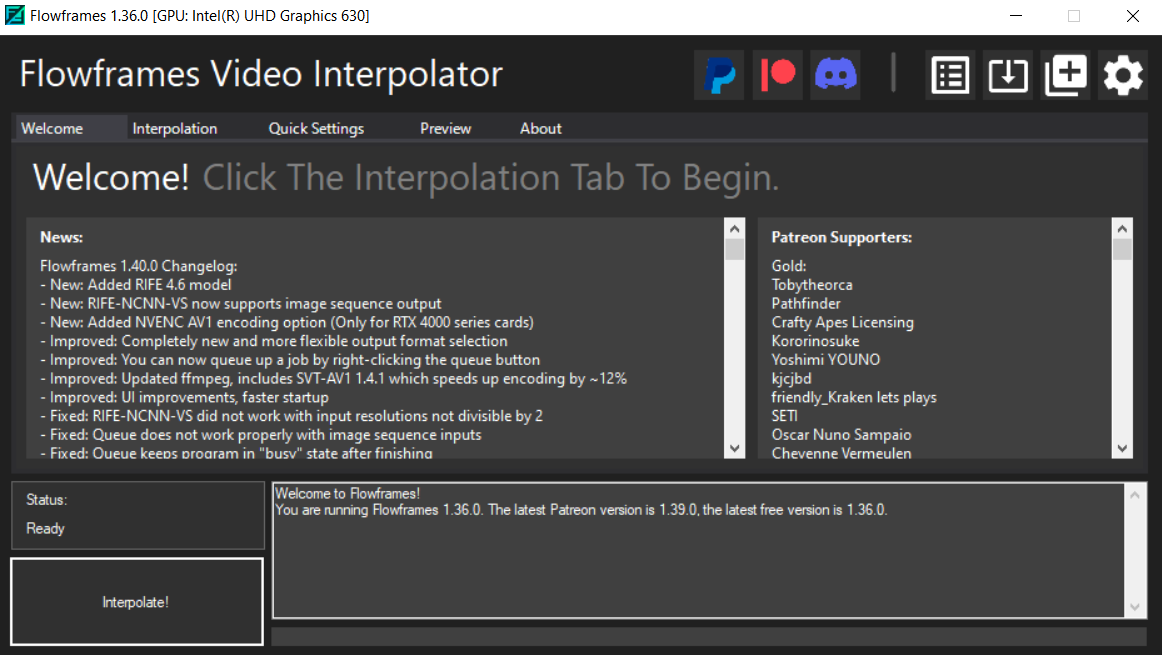Click the 'Kororinosuke' supporter name
This screenshot has width=1162, height=655.
815,341
